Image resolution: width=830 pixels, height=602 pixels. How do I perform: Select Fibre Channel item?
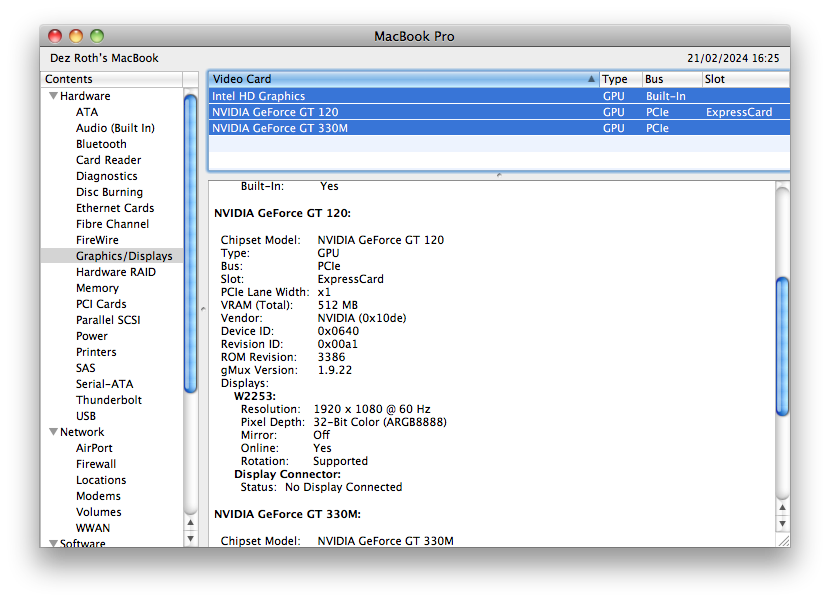click(112, 224)
